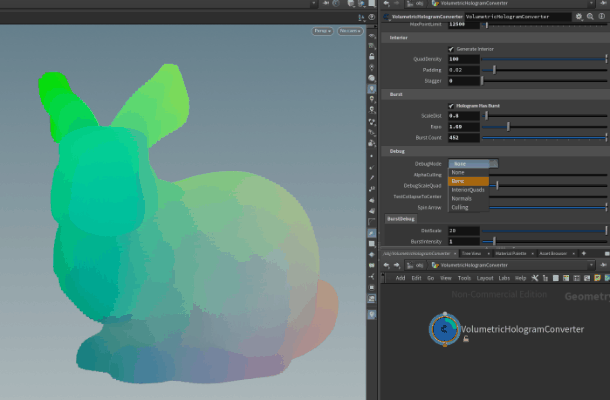610x400 pixels.
Task: Click obj in parameter pane path
Action: 419,3
